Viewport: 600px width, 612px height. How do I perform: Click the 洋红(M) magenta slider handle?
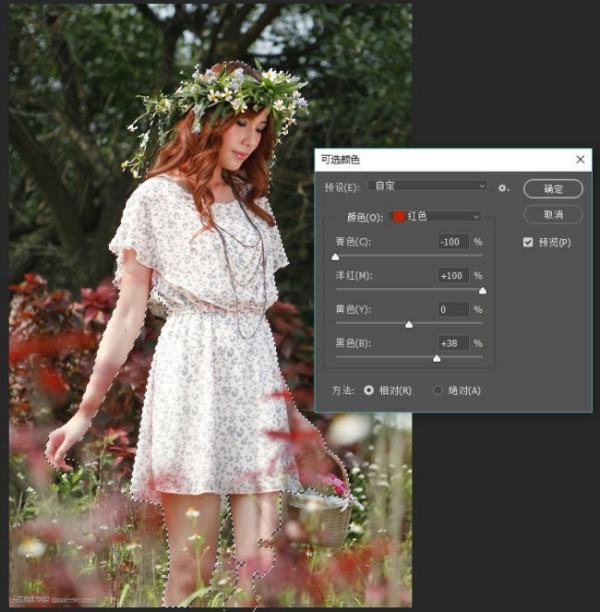(483, 291)
